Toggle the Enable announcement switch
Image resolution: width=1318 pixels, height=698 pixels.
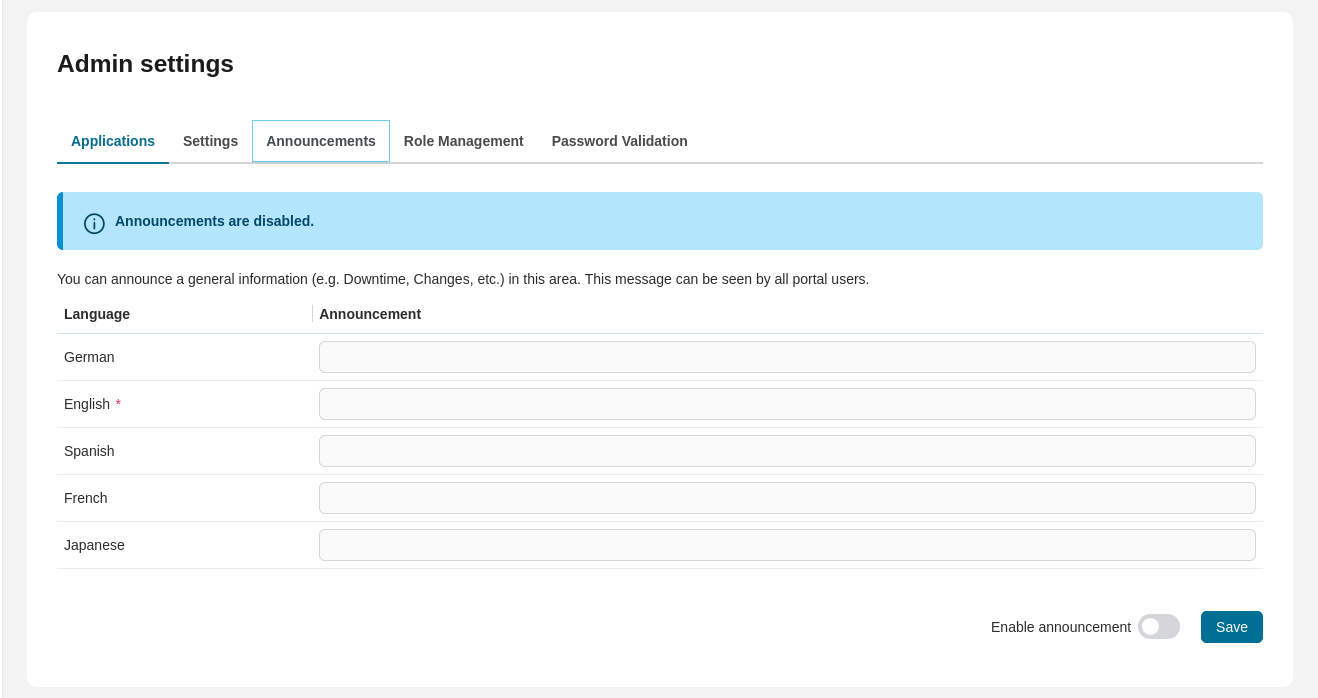[1158, 626]
